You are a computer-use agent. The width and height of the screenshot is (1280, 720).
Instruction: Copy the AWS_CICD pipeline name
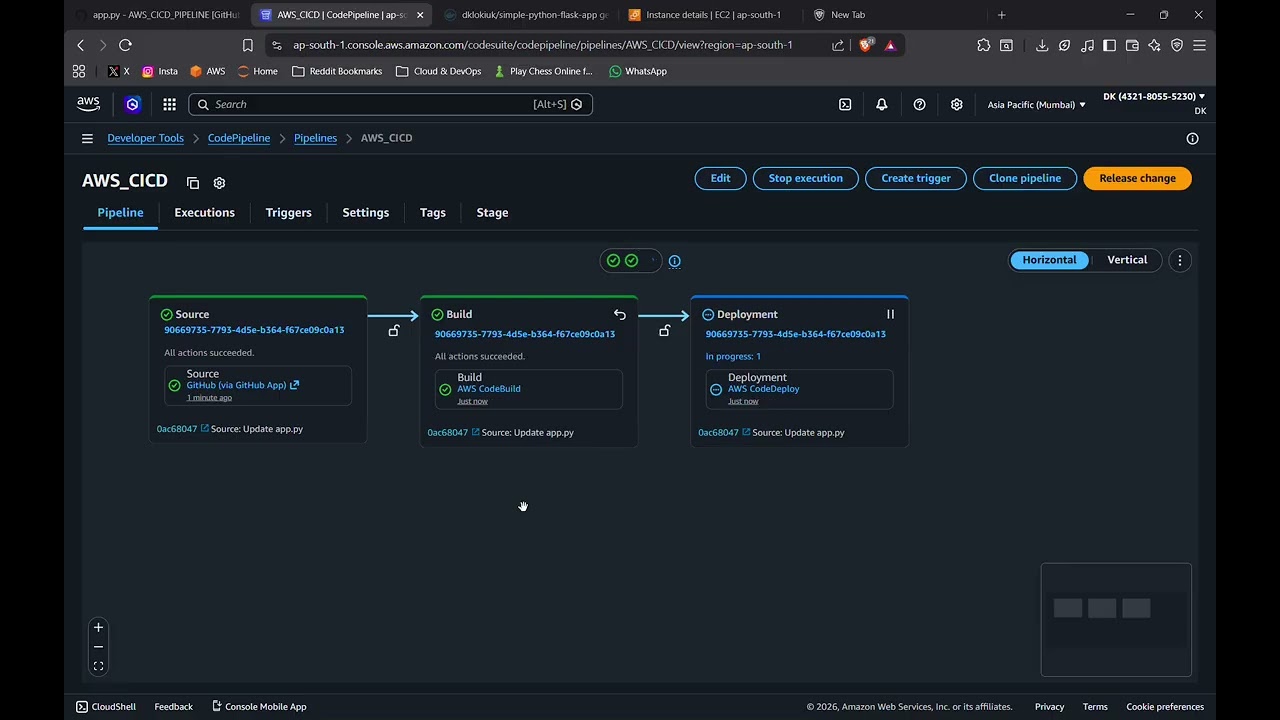pos(193,183)
